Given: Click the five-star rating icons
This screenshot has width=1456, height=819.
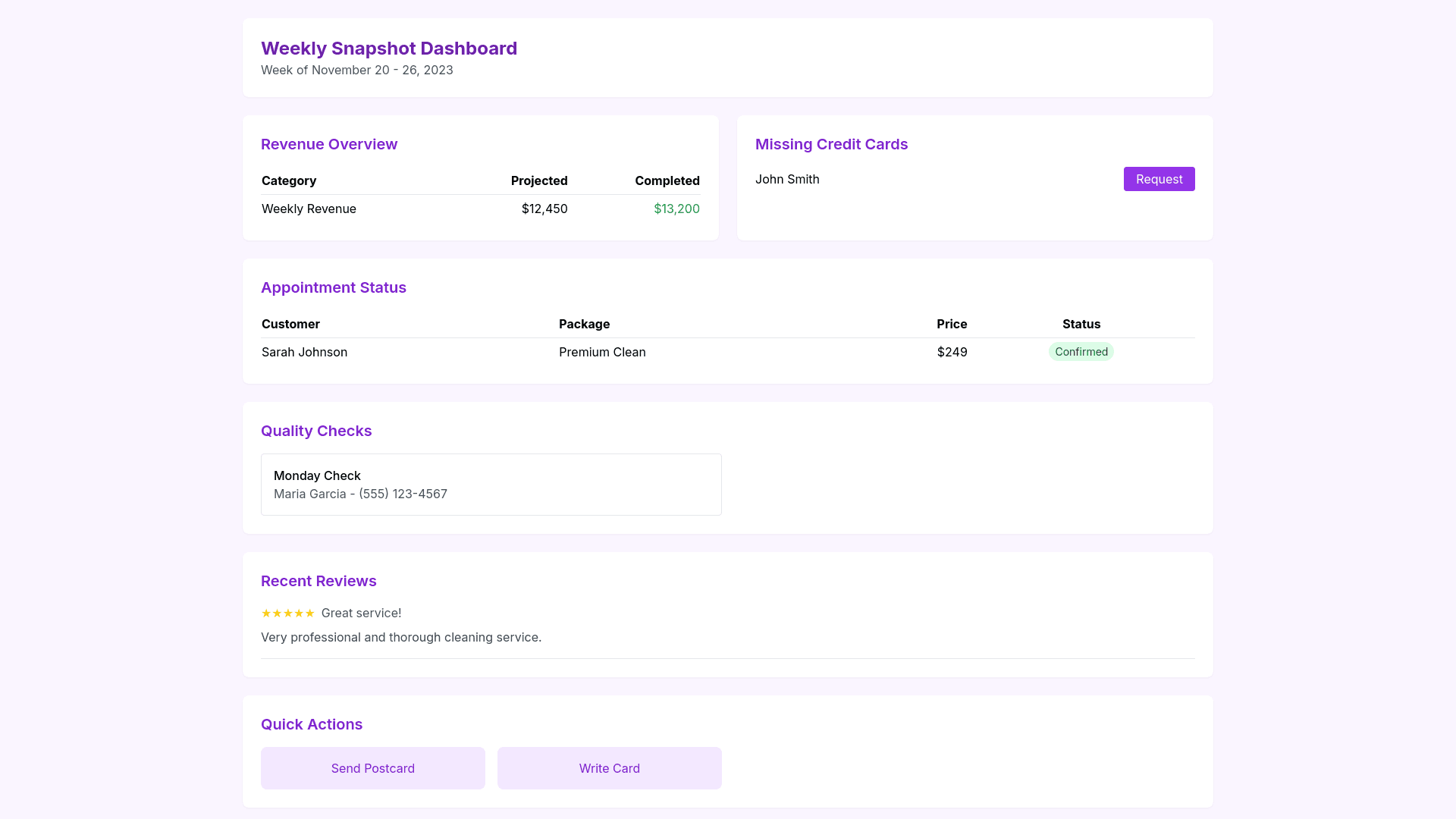Looking at the screenshot, I should (x=287, y=613).
